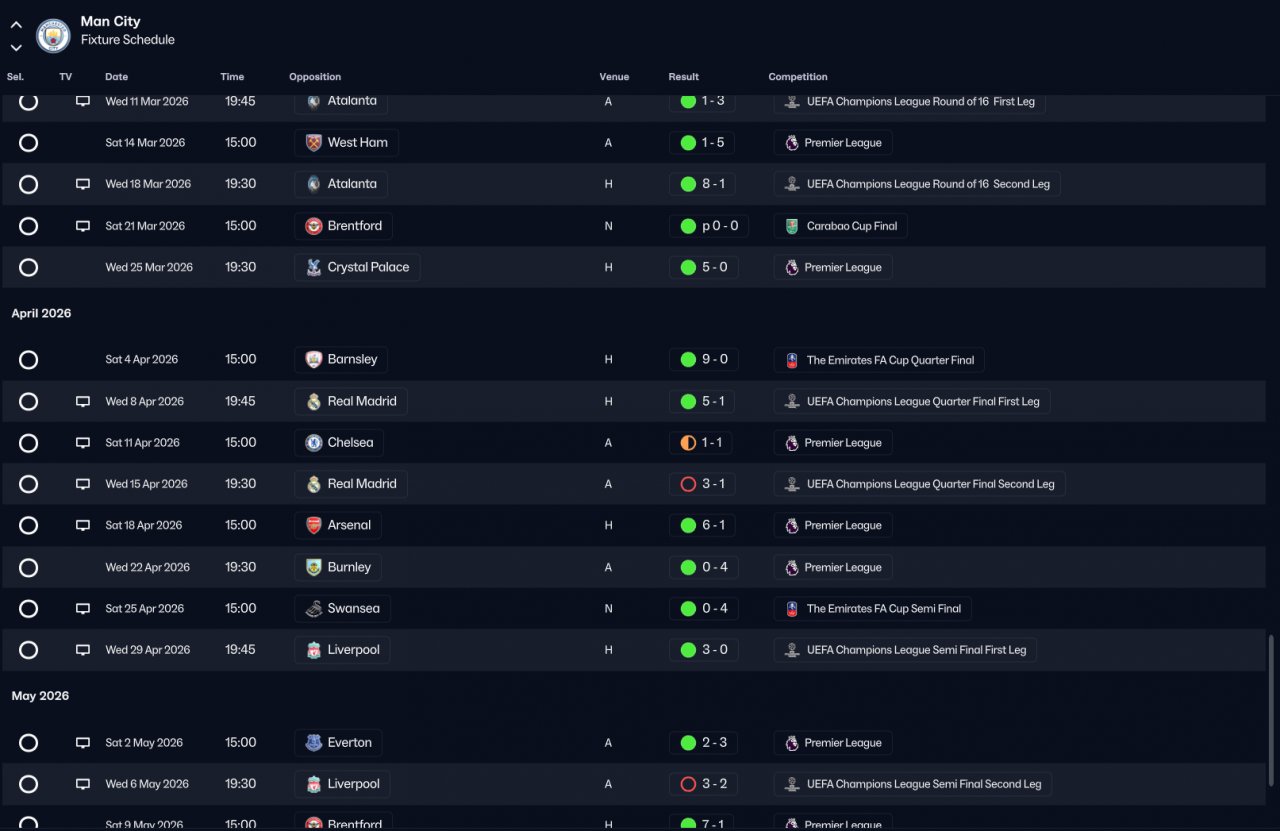Select the Arsenal fixture radio button
The width and height of the screenshot is (1280, 831).
click(28, 526)
